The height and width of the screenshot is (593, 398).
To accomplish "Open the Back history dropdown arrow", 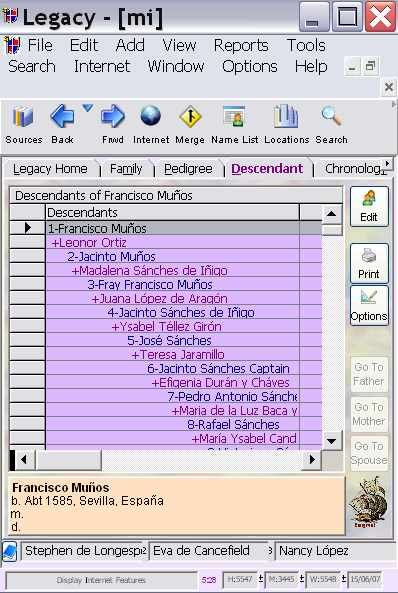I will 88,109.
